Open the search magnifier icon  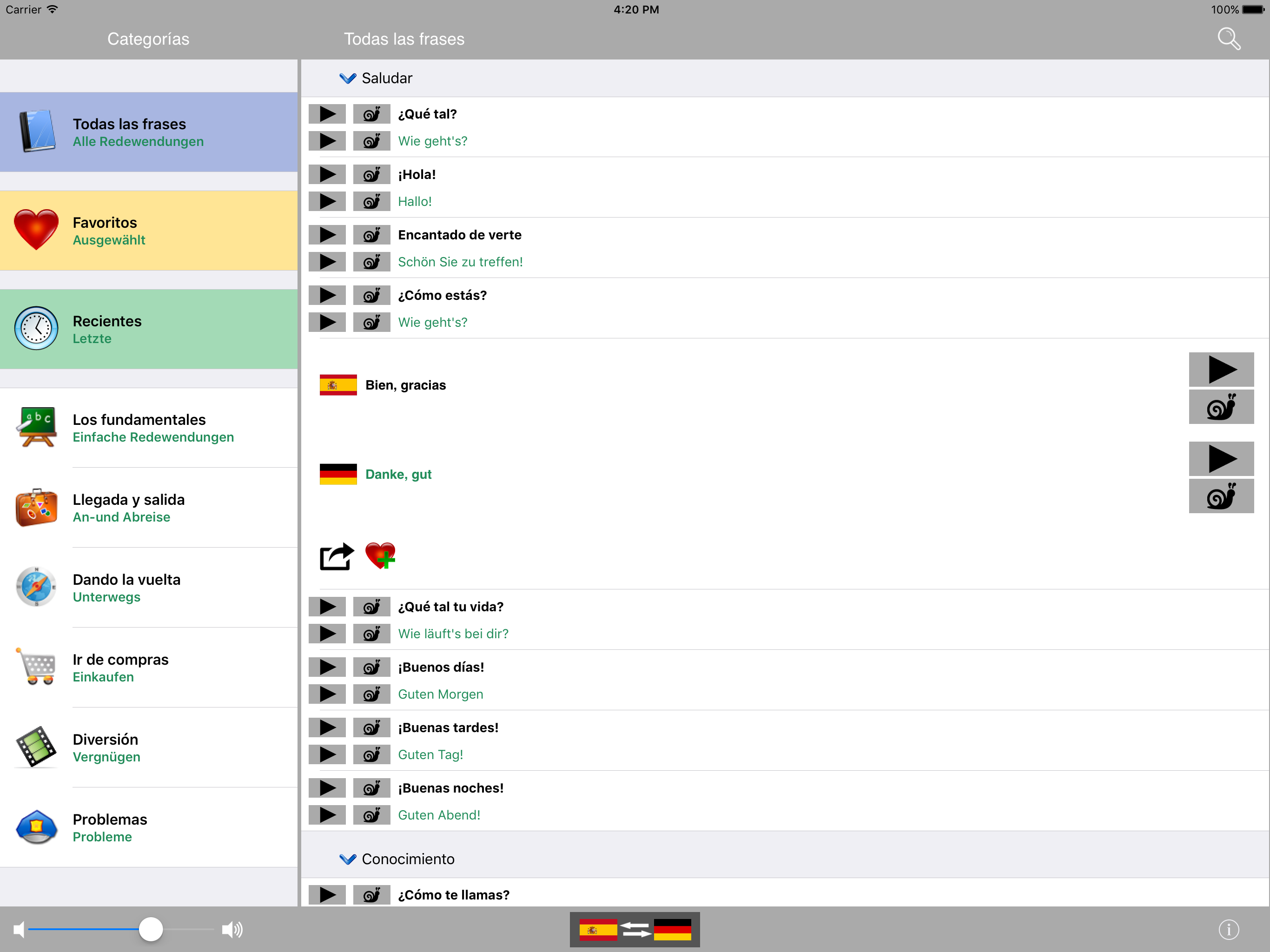1229,39
